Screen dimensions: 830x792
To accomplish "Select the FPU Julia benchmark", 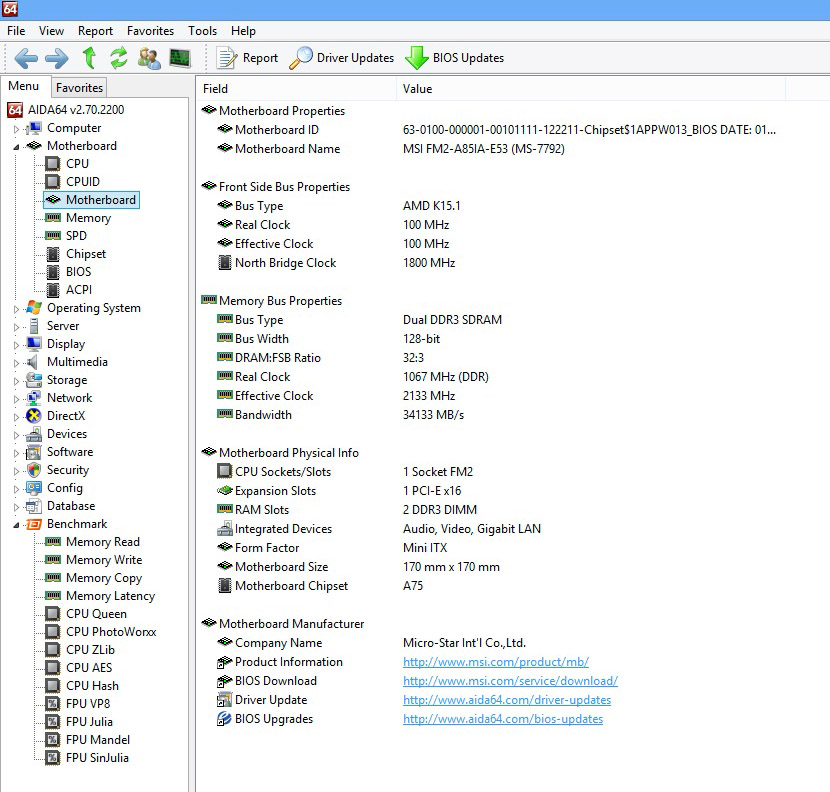I will [x=79, y=722].
